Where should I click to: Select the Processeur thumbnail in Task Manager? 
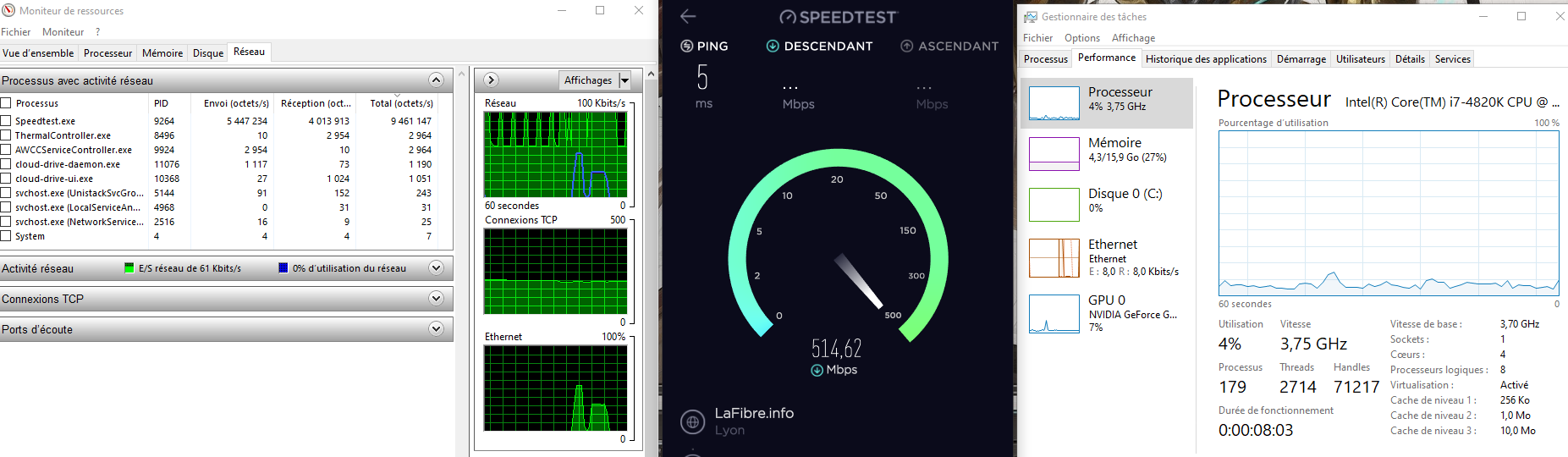tap(1054, 103)
